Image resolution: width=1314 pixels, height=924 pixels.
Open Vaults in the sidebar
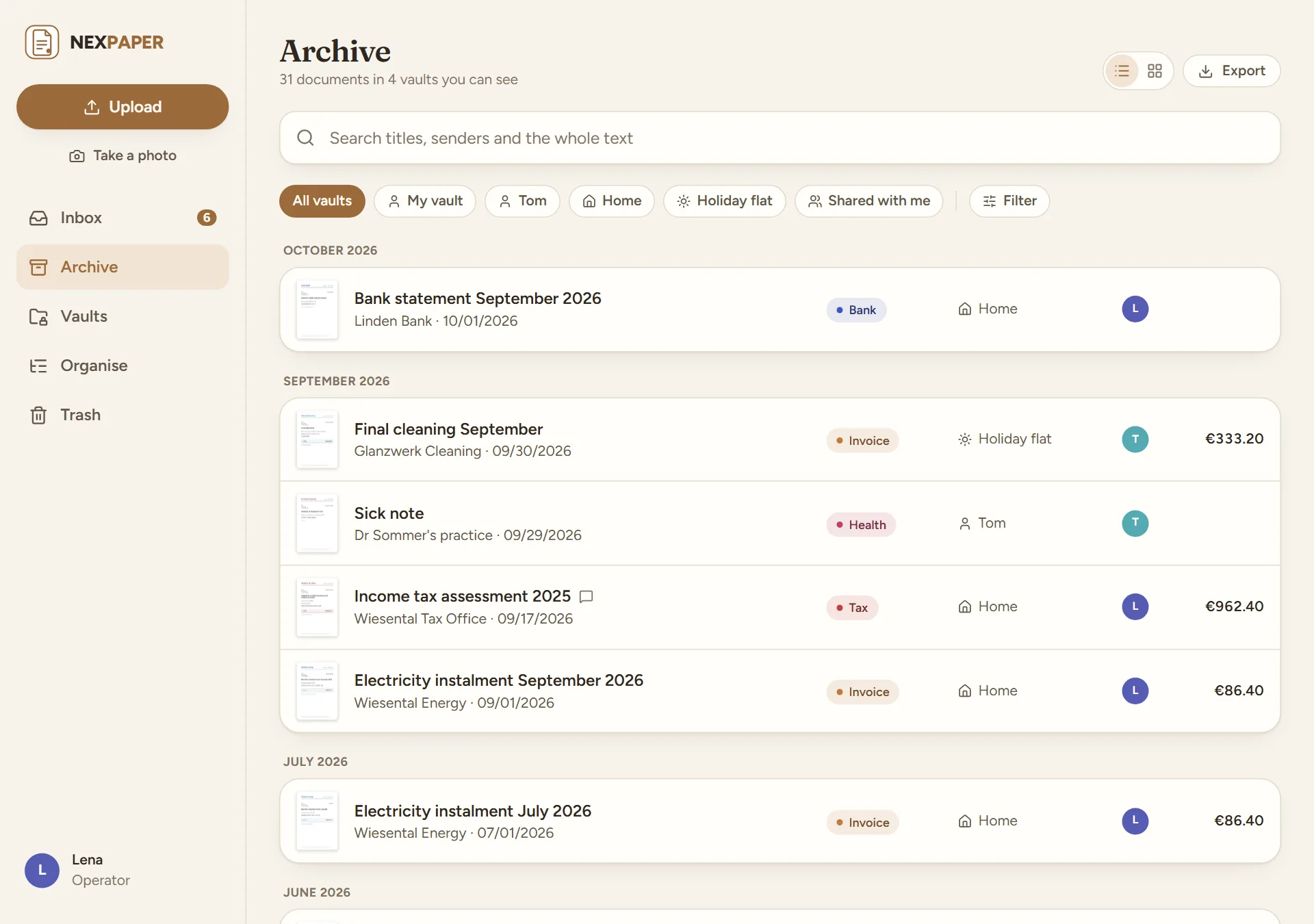click(123, 316)
